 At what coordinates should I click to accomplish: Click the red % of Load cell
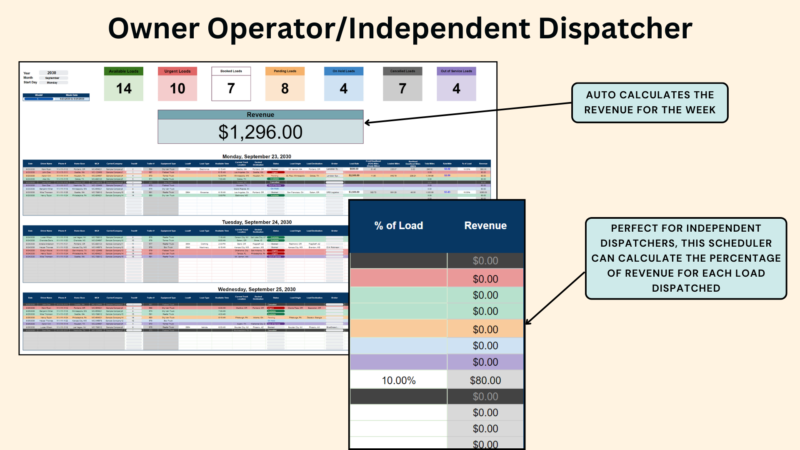click(398, 279)
